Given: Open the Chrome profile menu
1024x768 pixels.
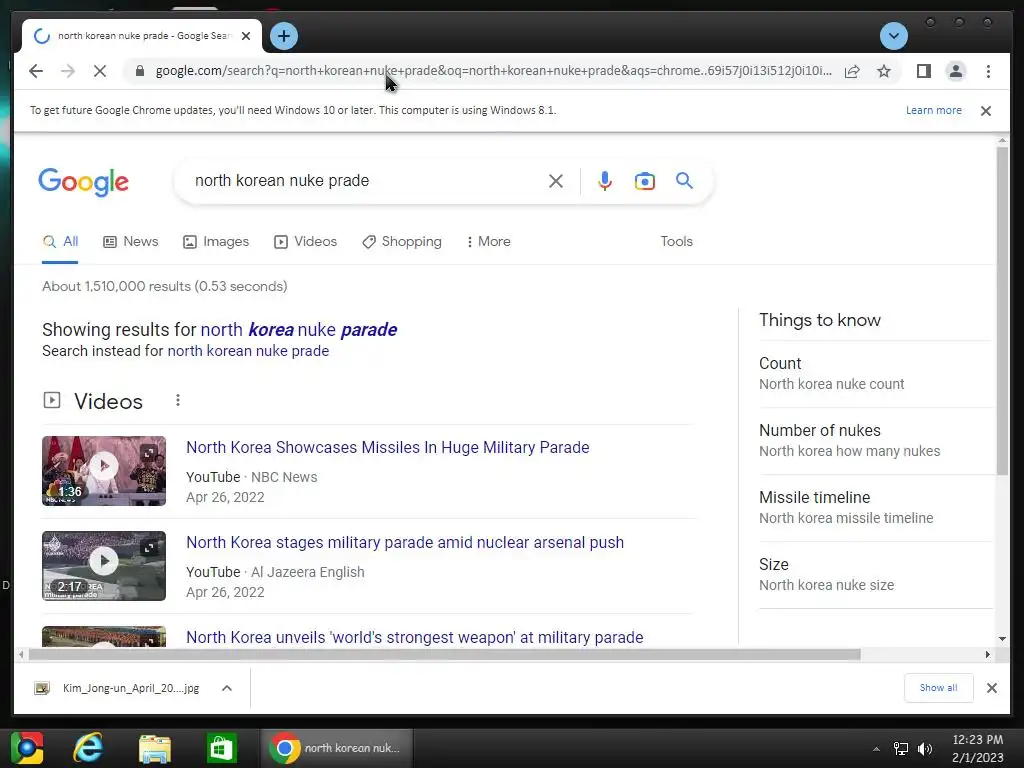Looking at the screenshot, I should coord(955,71).
